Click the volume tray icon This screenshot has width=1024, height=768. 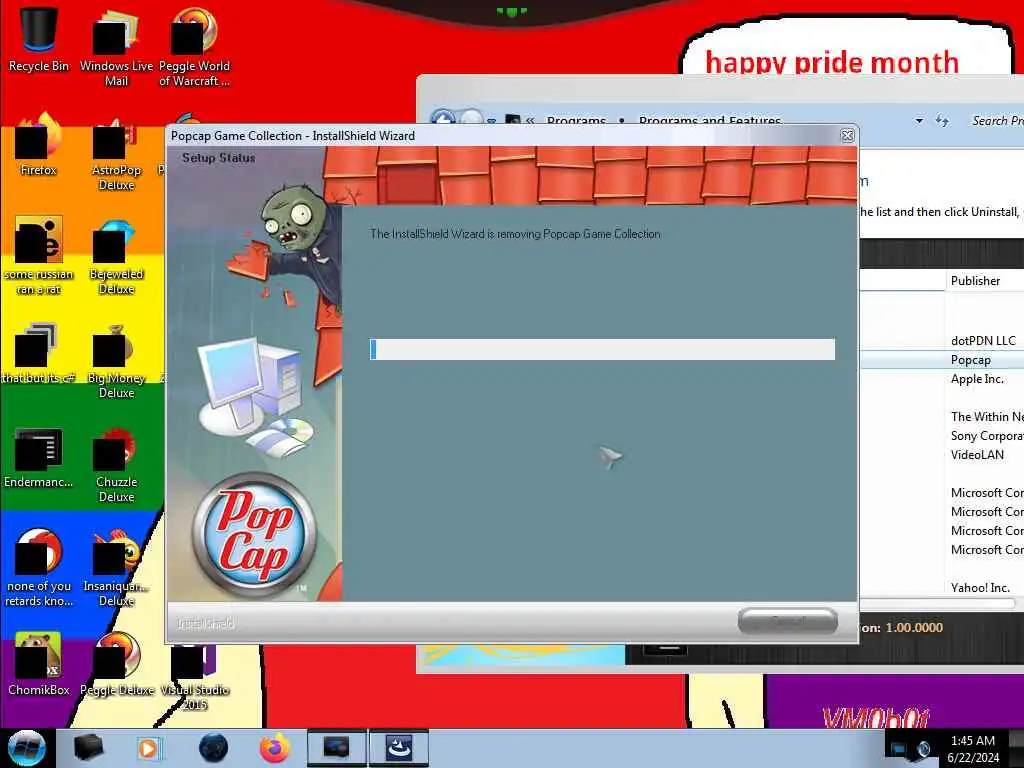[924, 749]
